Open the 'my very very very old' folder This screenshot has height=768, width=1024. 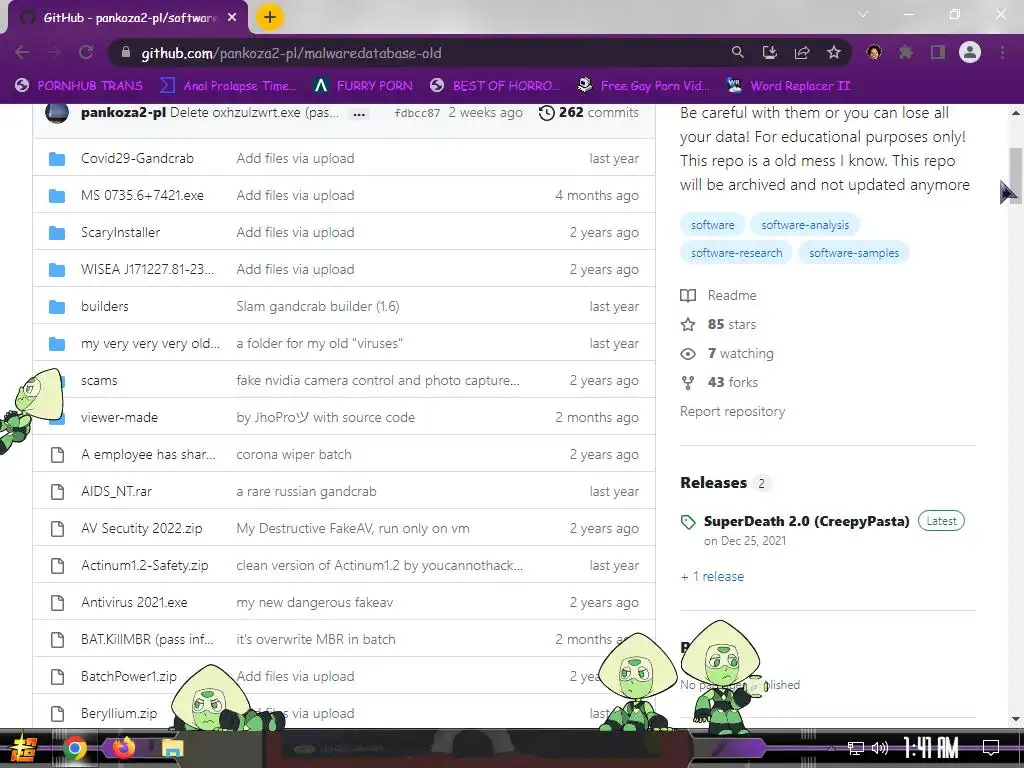point(150,343)
